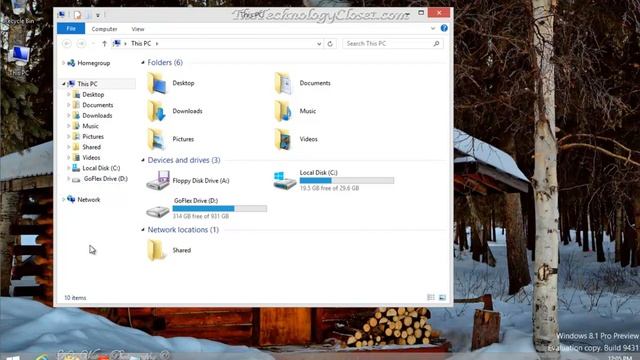Select the Local Disk (C:) drive in main pane
The height and width of the screenshot is (360, 640).
tap(334, 180)
